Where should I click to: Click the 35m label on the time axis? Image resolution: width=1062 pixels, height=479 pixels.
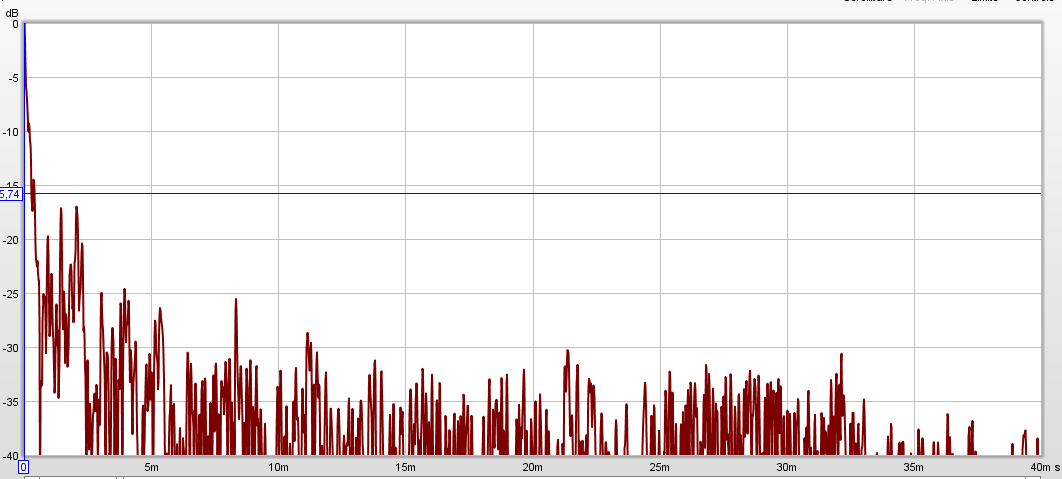click(x=914, y=467)
